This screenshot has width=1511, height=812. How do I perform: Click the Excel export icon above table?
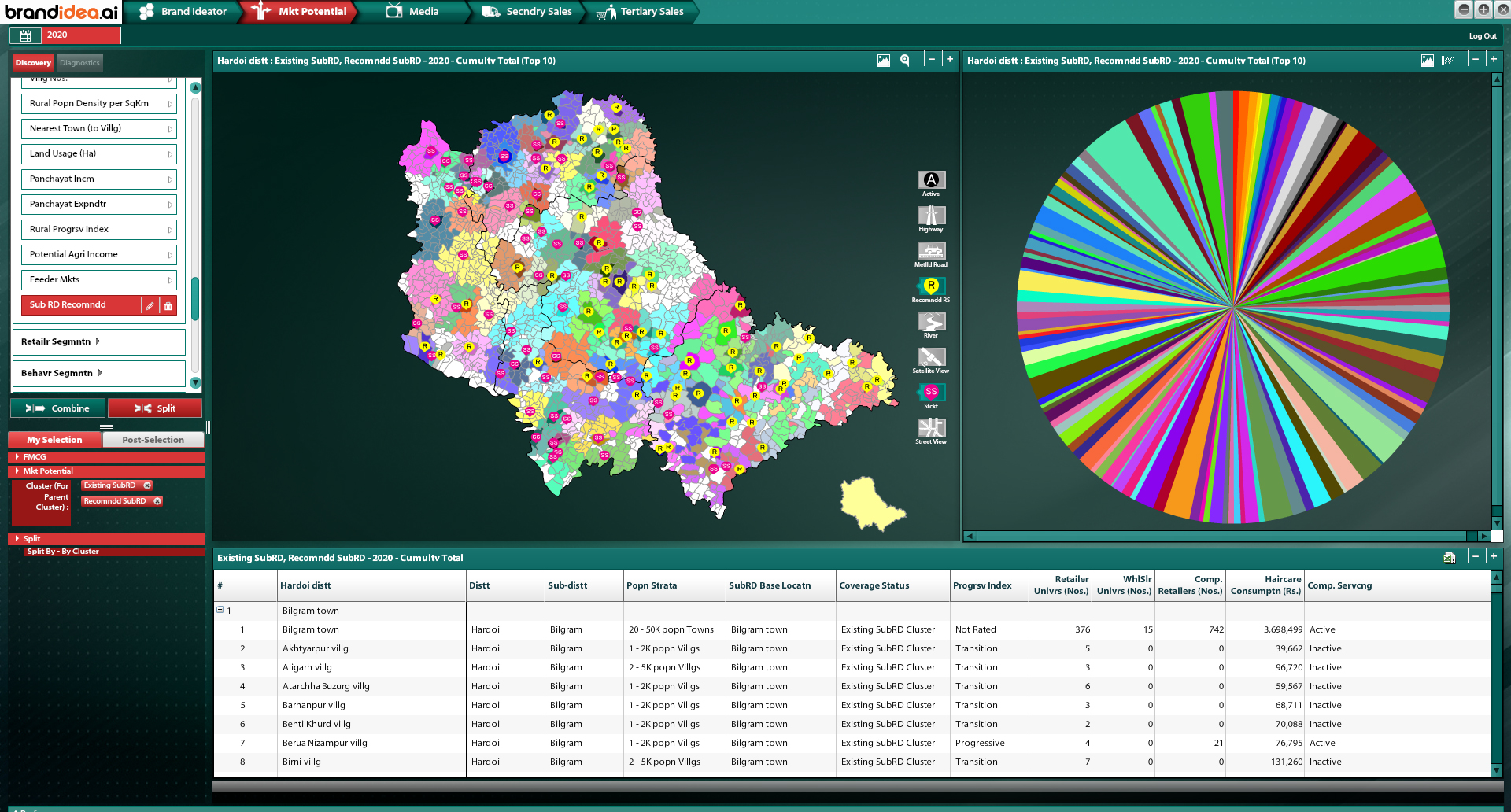pos(1449,558)
